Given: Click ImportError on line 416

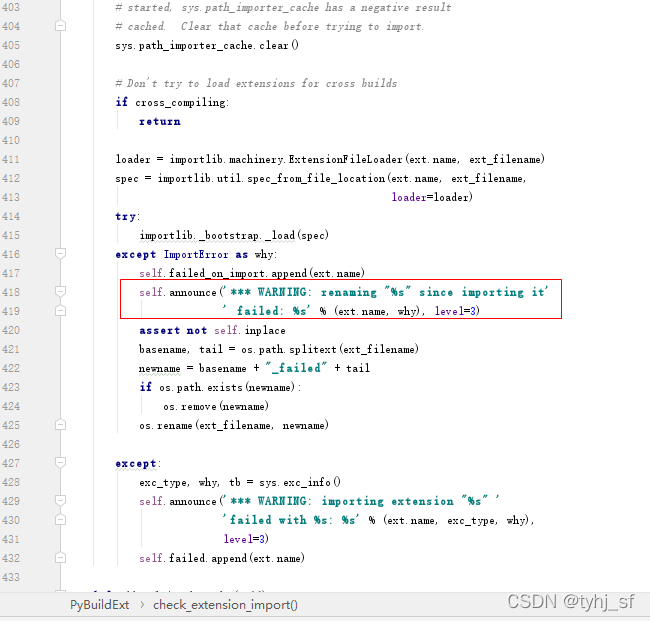Looking at the screenshot, I should [x=196, y=254].
